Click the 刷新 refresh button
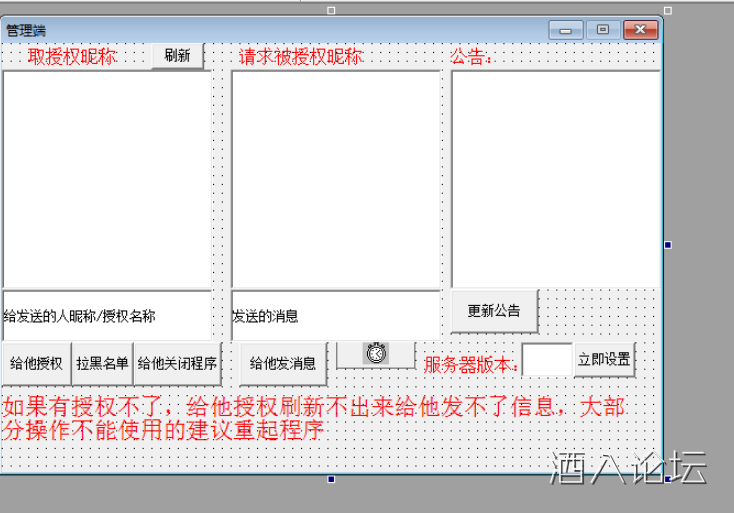Viewport: 734px width, 513px height. click(x=177, y=56)
